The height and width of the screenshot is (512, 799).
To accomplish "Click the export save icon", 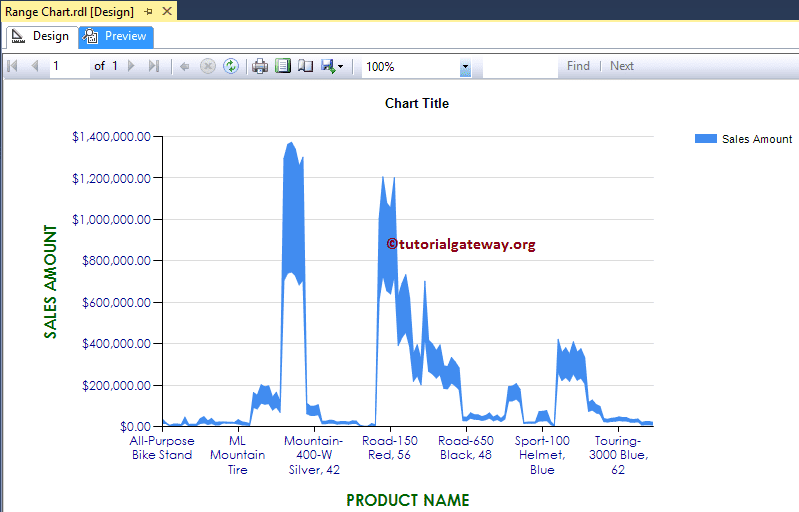I will [x=328, y=66].
